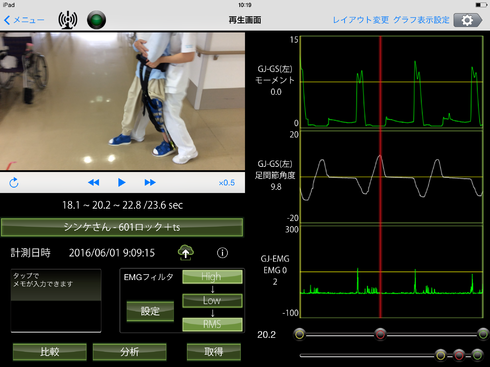Go back to the メニュー screen
This screenshot has height=367, width=490.
[x=24, y=20]
